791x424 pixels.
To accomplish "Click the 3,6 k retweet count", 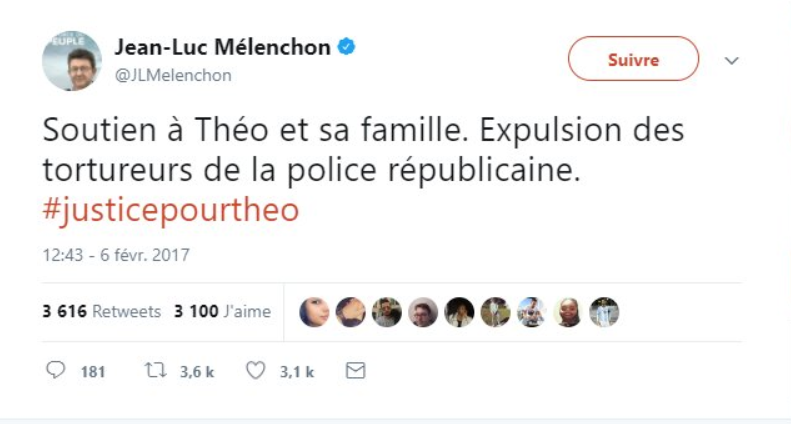I will pyautogui.click(x=197, y=372).
